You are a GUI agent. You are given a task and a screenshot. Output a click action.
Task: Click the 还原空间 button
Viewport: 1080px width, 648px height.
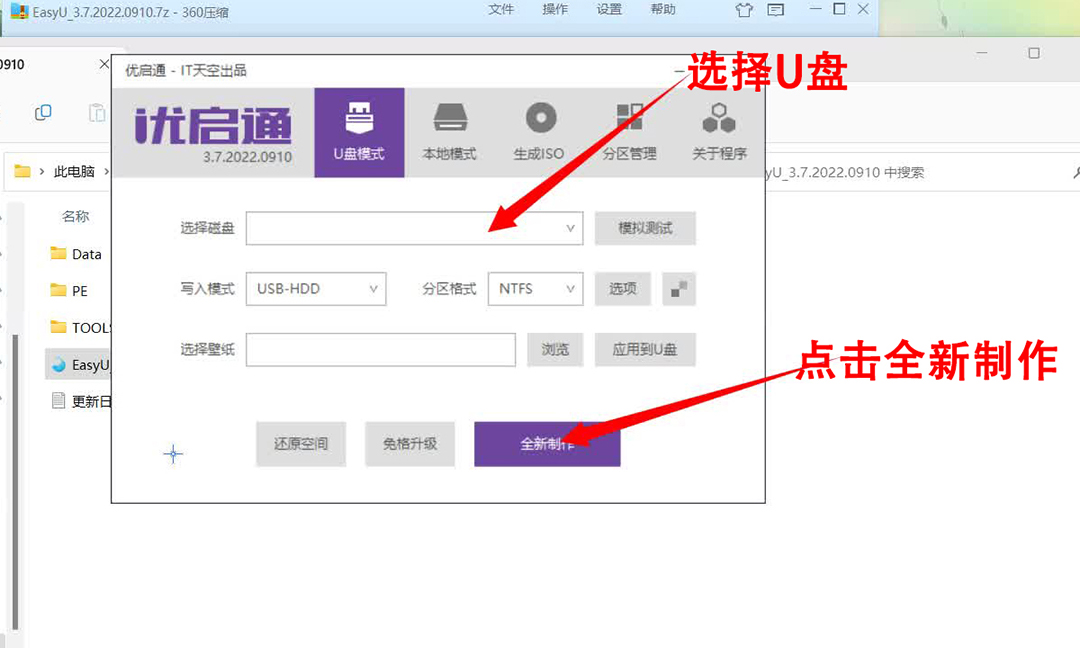301,444
